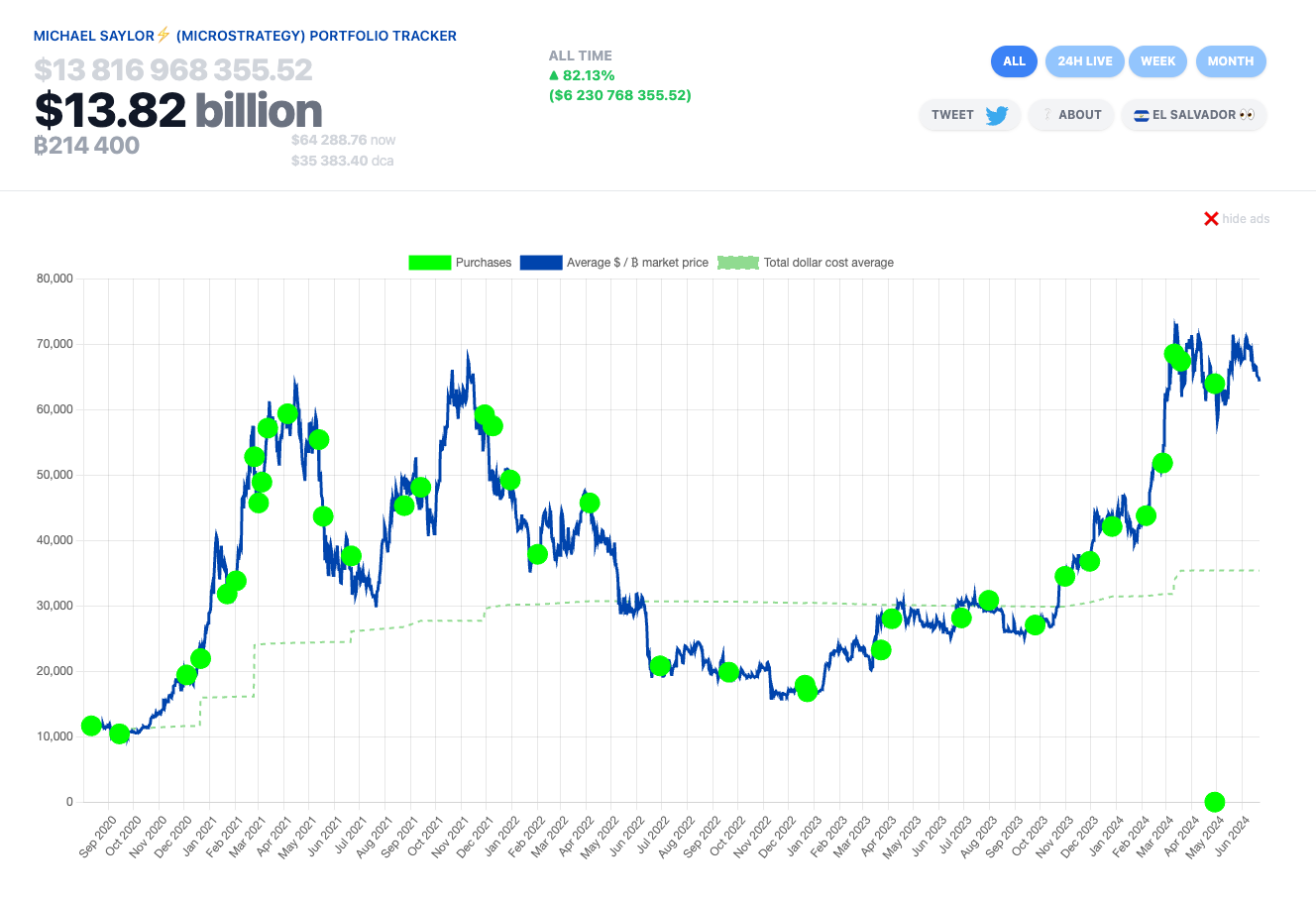Screen dimensions: 1316x902
Task: Open the EL SALVADOR tracker
Action: [1194, 115]
